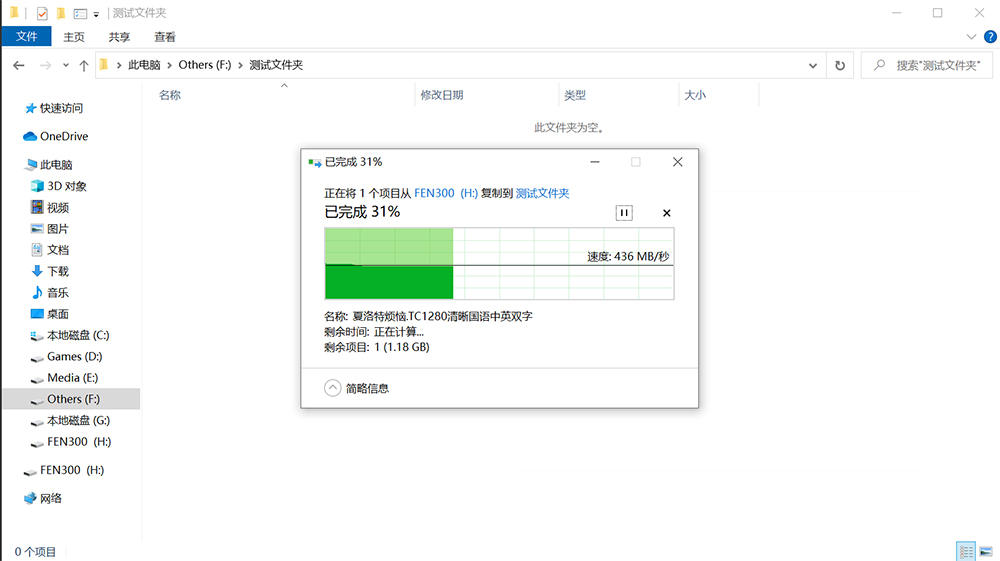Open the 文档 folder in sidebar

coord(50,250)
